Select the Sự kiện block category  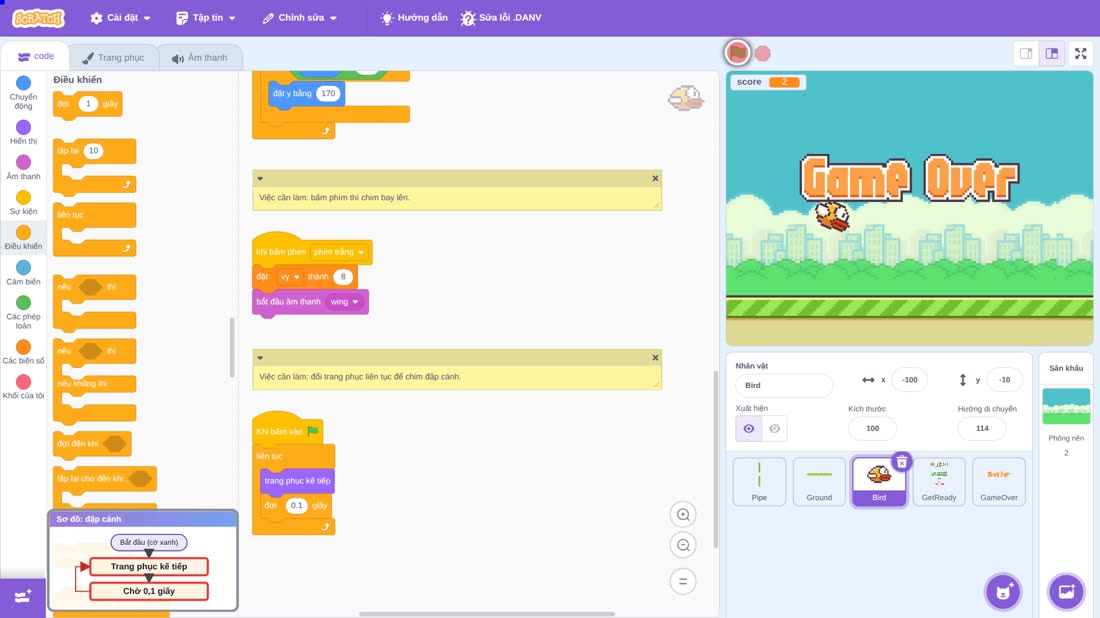23,202
